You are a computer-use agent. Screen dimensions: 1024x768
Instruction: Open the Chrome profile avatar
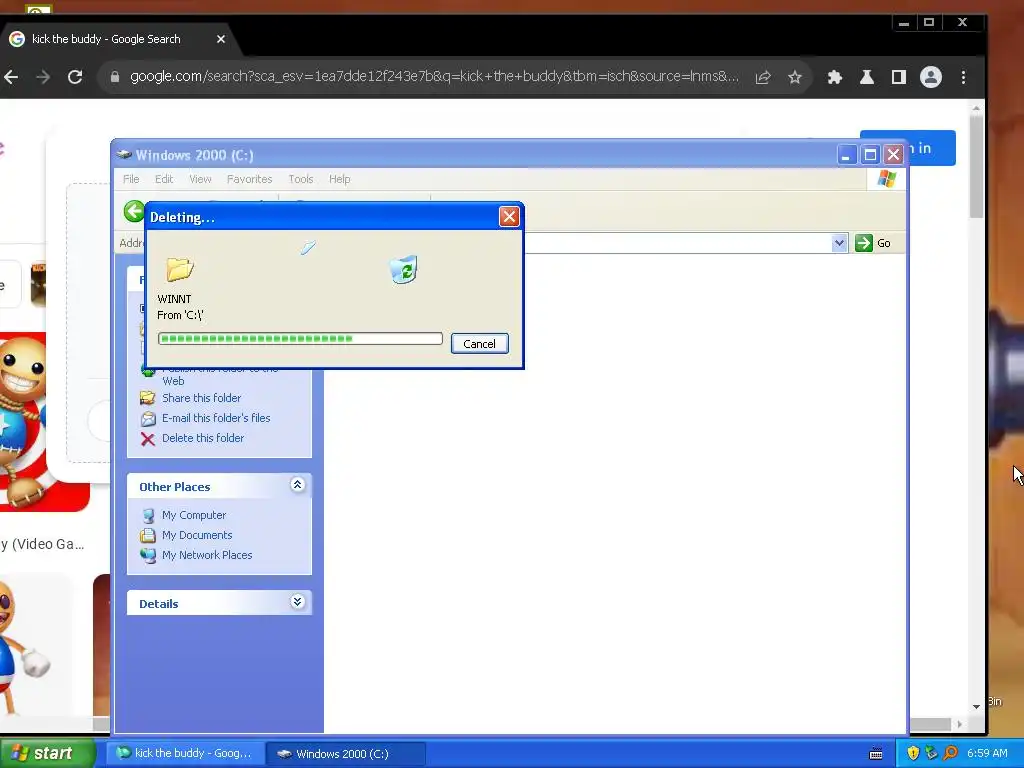point(931,77)
